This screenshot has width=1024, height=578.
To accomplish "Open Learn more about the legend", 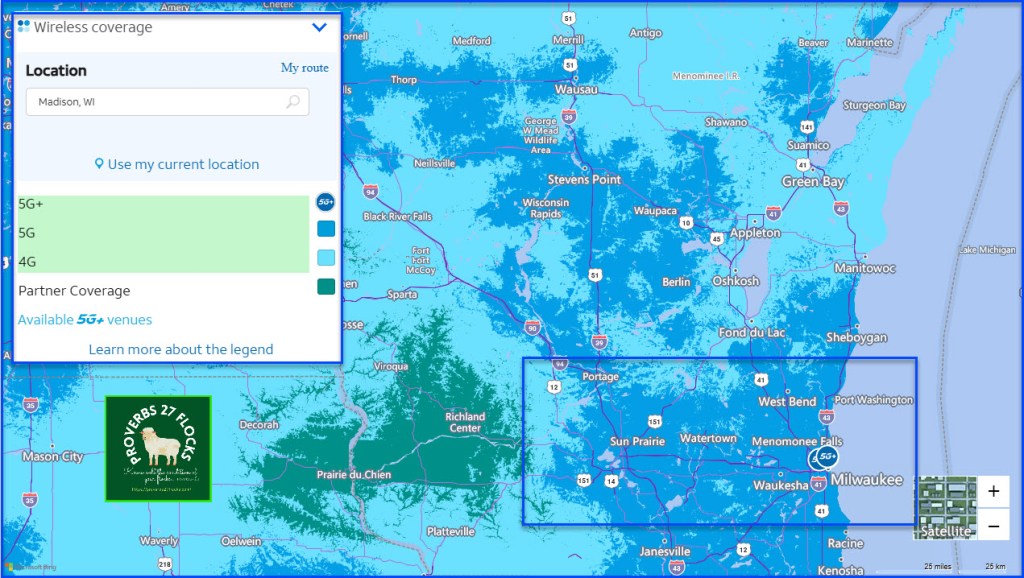I will (x=180, y=349).
